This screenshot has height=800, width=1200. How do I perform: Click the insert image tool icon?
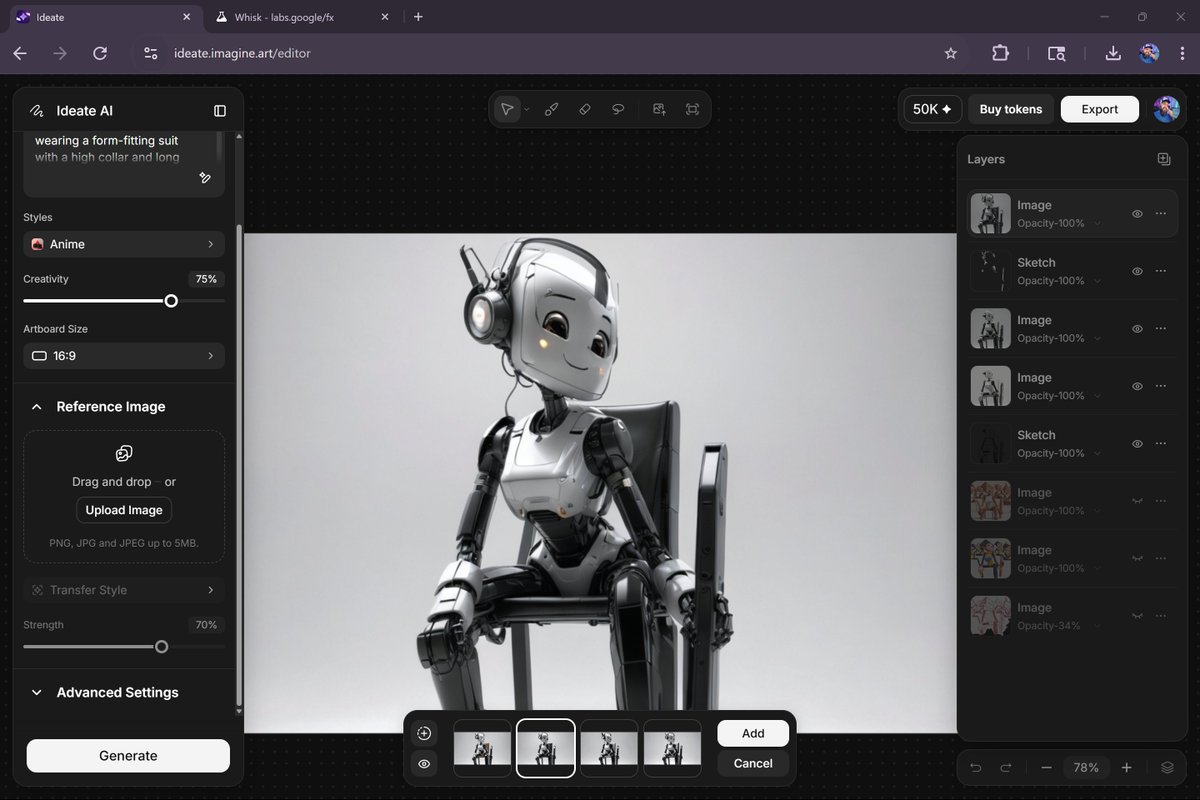pos(659,109)
